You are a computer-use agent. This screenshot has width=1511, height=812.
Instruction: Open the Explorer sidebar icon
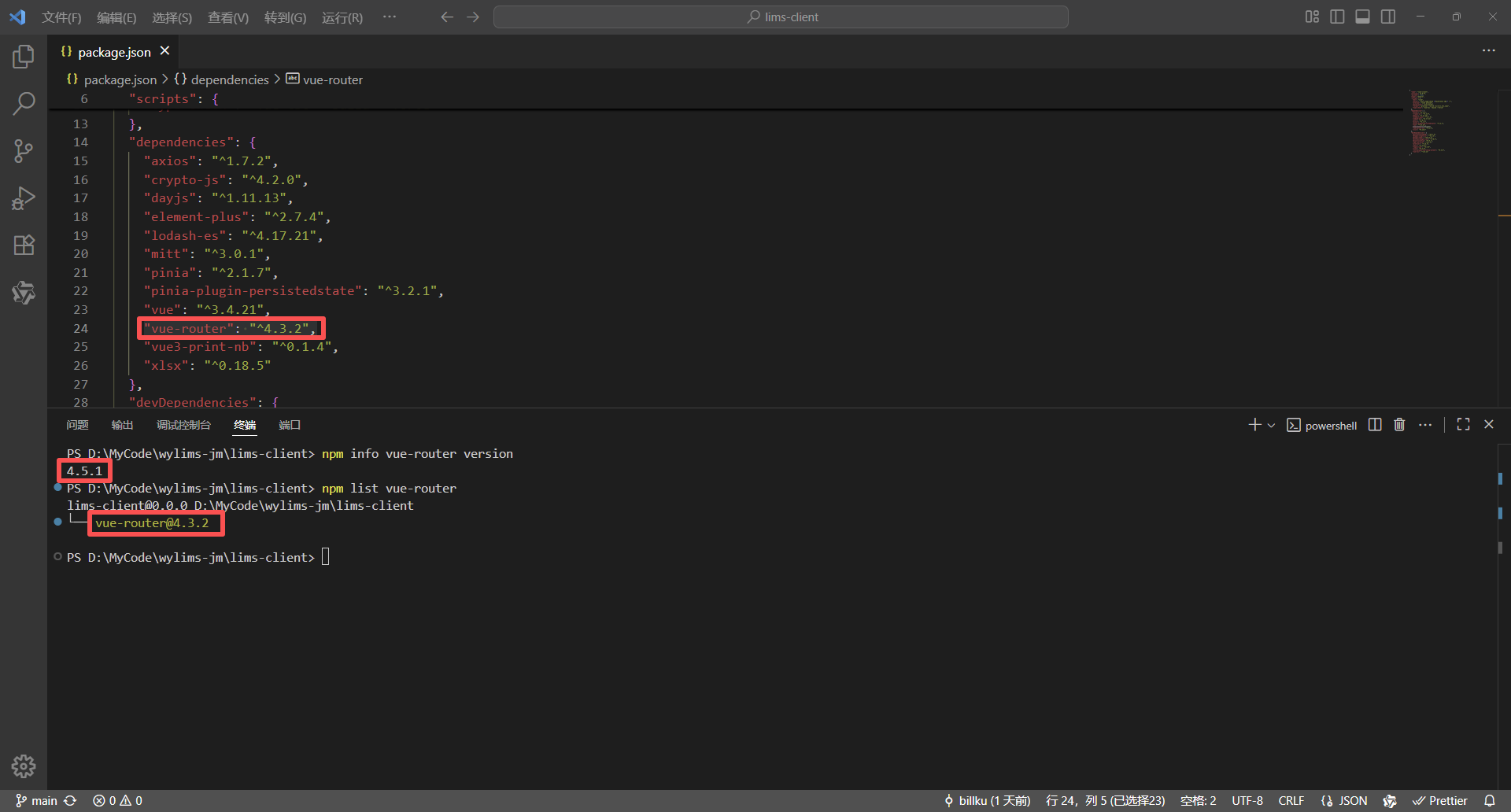[x=24, y=56]
